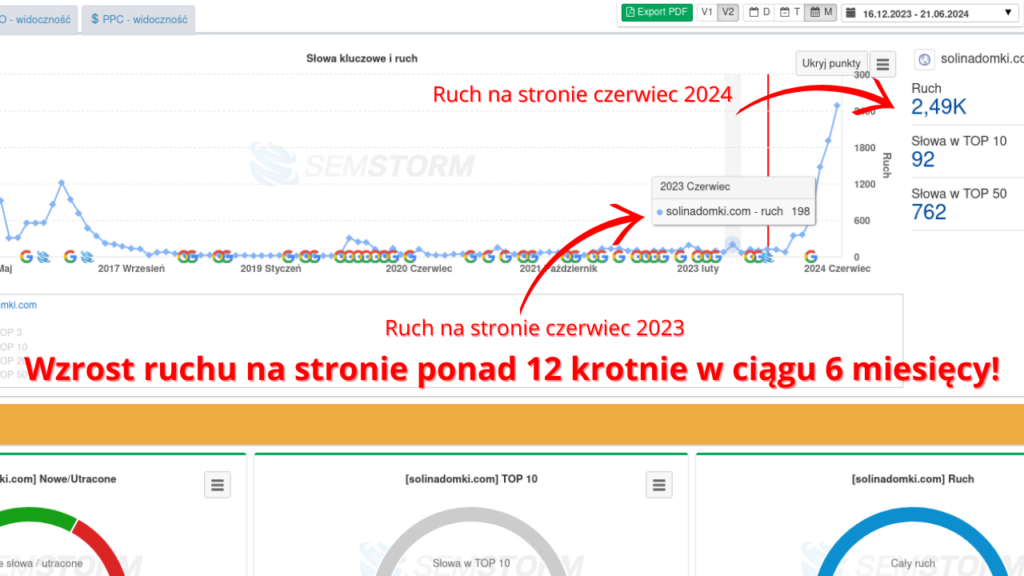Image resolution: width=1024 pixels, height=576 pixels.
Task: Select the T weekly view calendar icon
Action: tap(789, 13)
